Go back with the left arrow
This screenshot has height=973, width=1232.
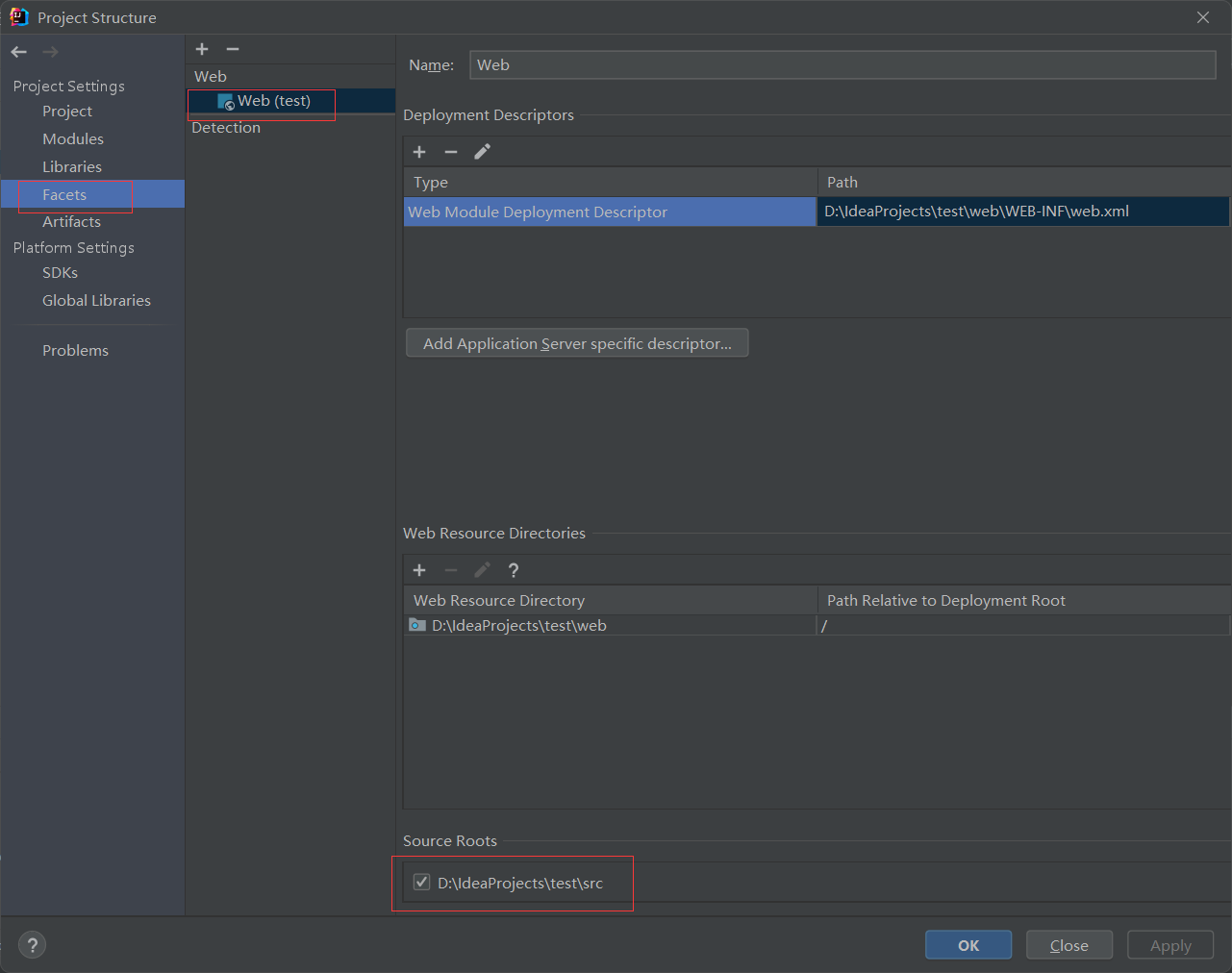point(19,52)
